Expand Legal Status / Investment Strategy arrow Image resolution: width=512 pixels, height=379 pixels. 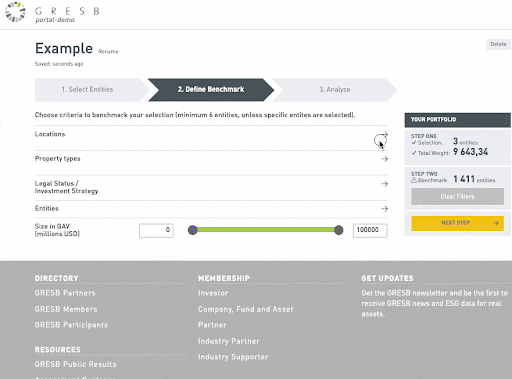pos(385,184)
